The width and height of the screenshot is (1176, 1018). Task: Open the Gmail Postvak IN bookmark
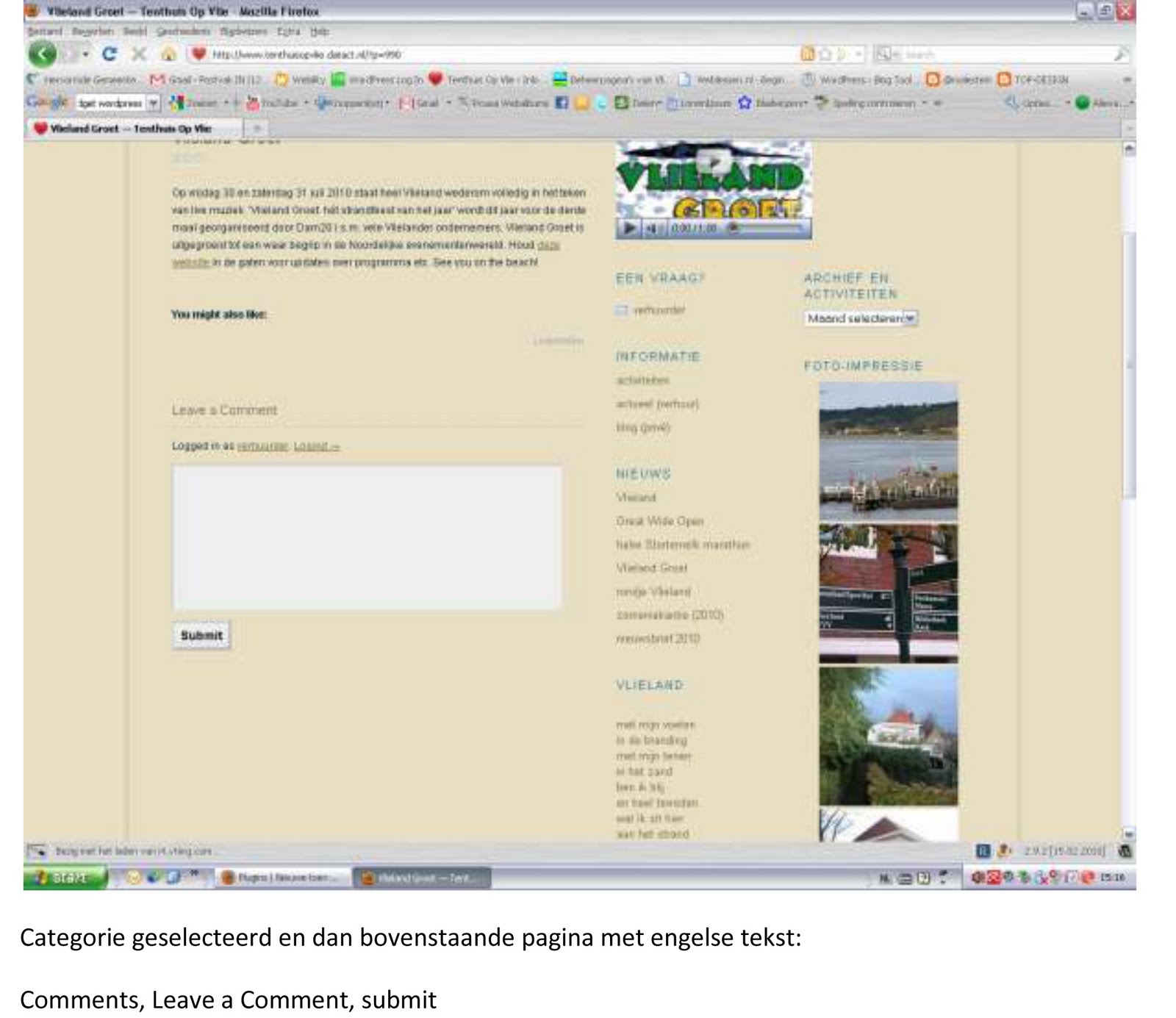coord(205,79)
